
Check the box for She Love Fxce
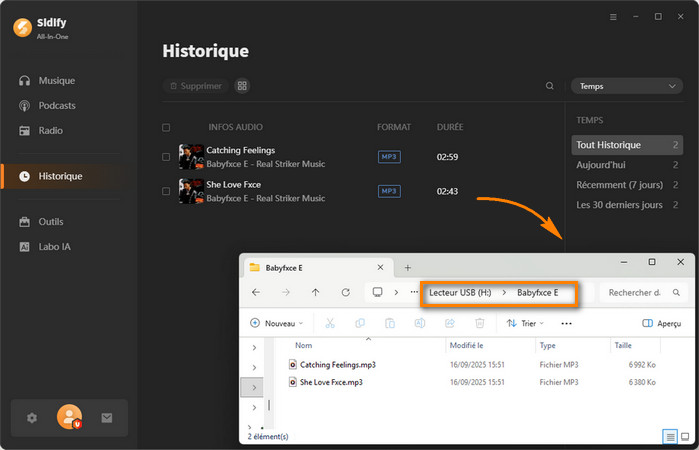pos(166,191)
